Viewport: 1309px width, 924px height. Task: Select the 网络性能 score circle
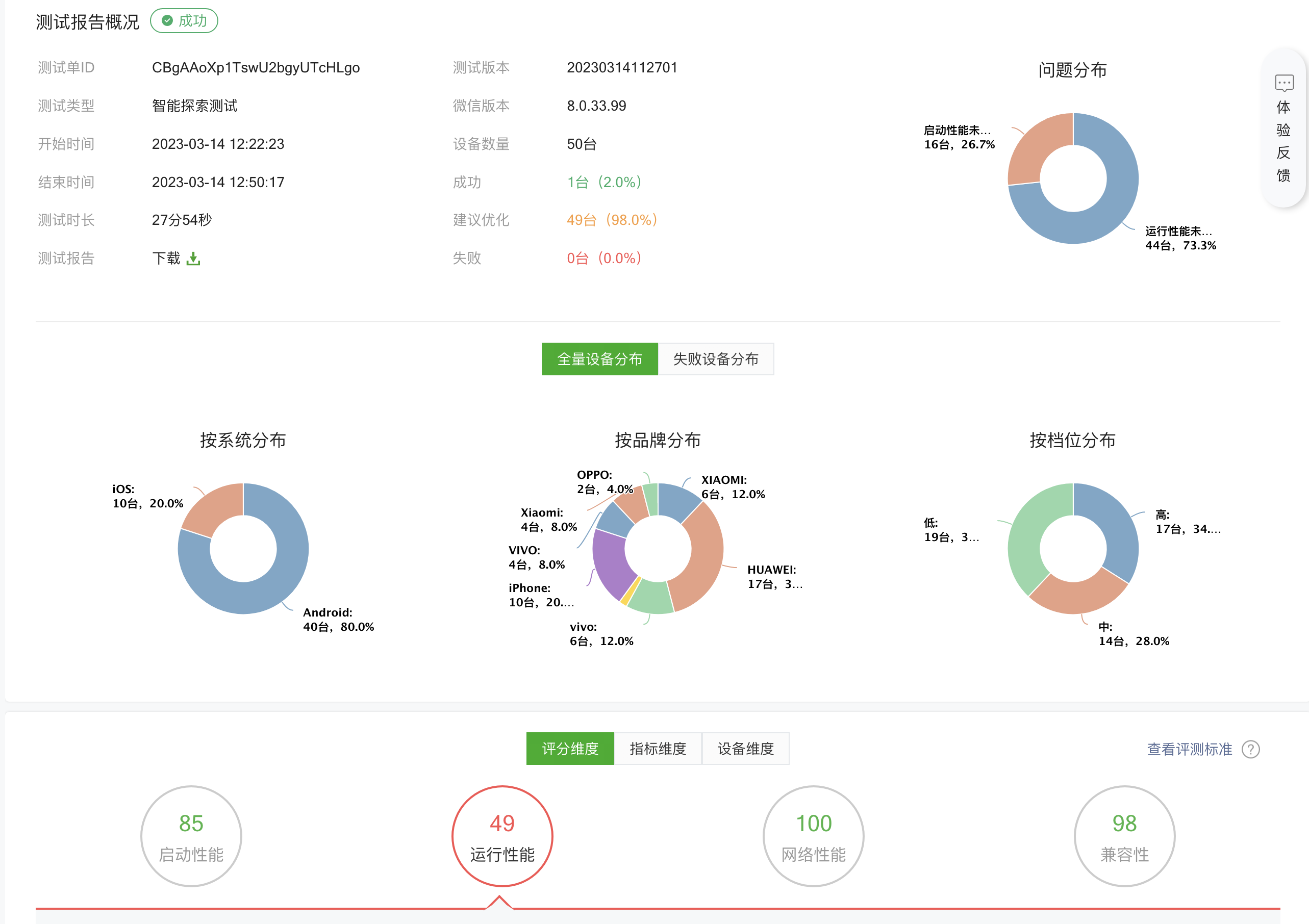(813, 836)
